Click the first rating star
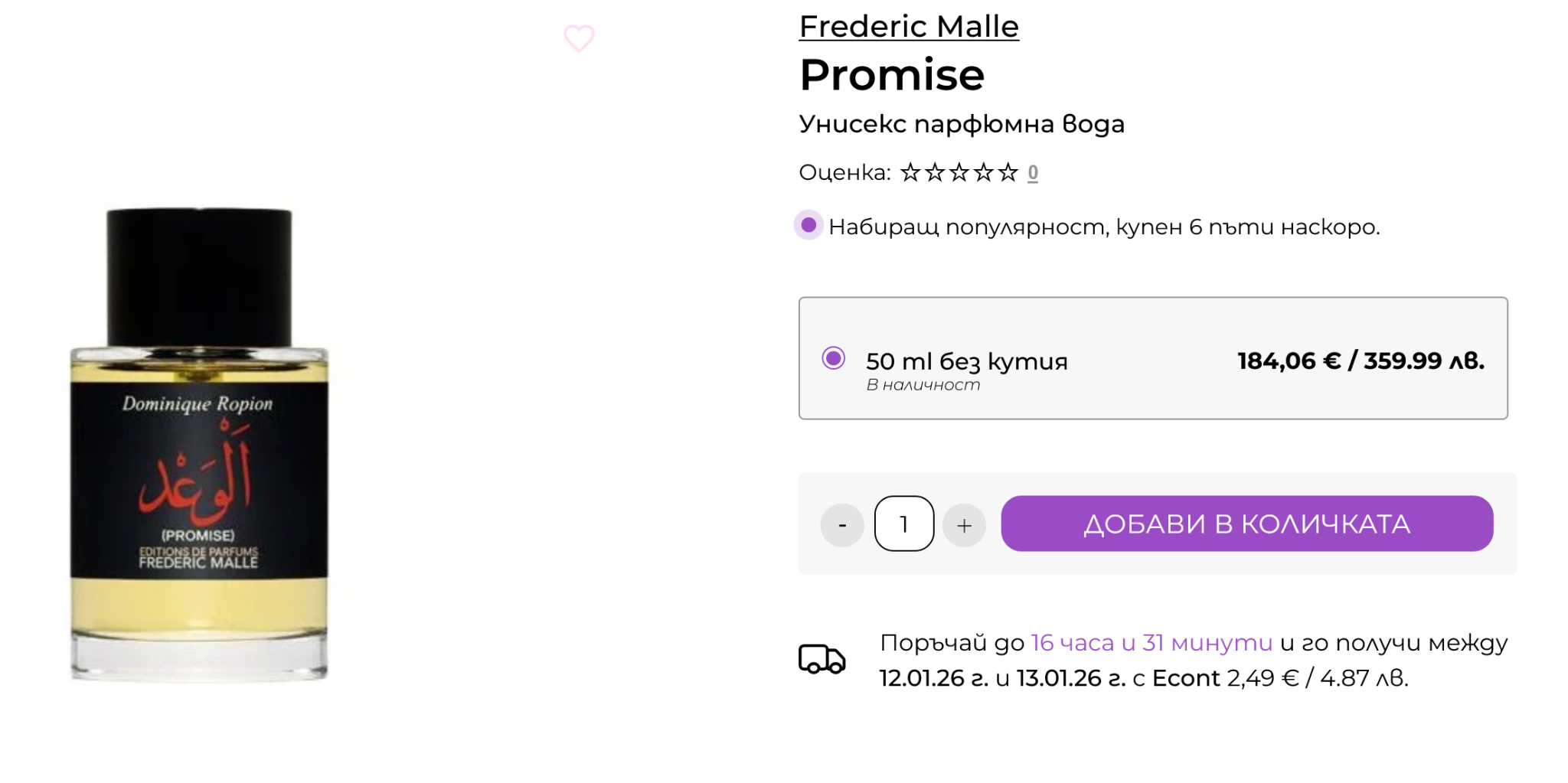1568x783 pixels. tap(910, 173)
